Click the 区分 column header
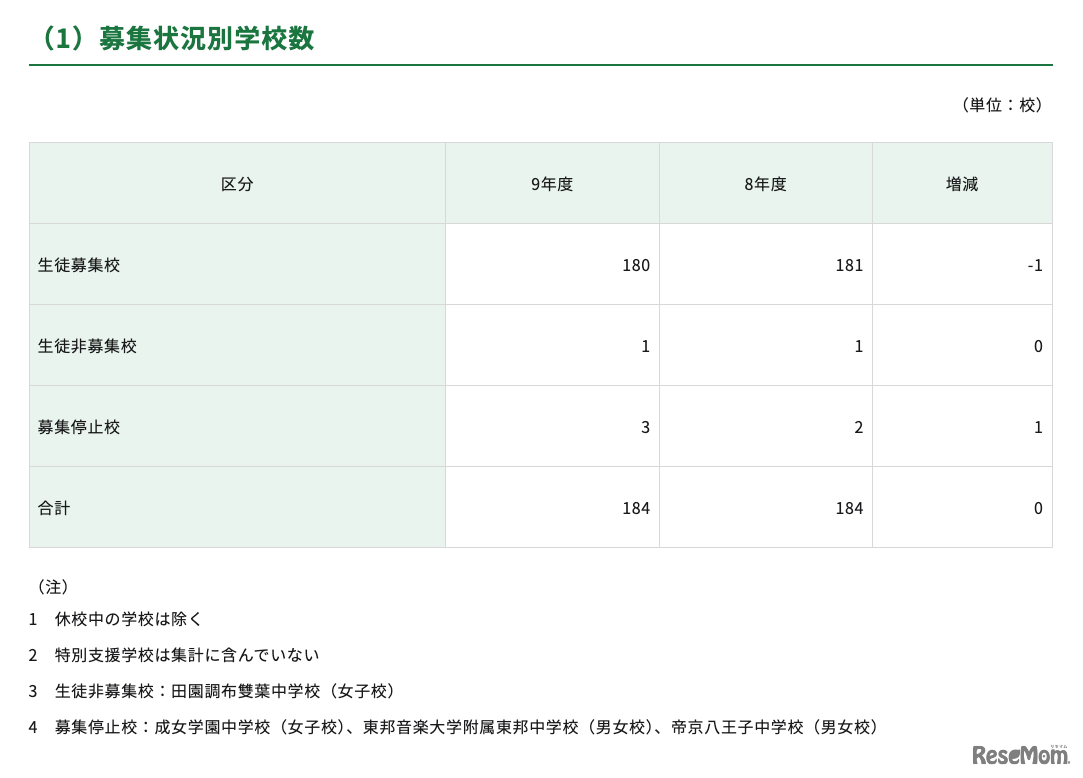 point(237,184)
